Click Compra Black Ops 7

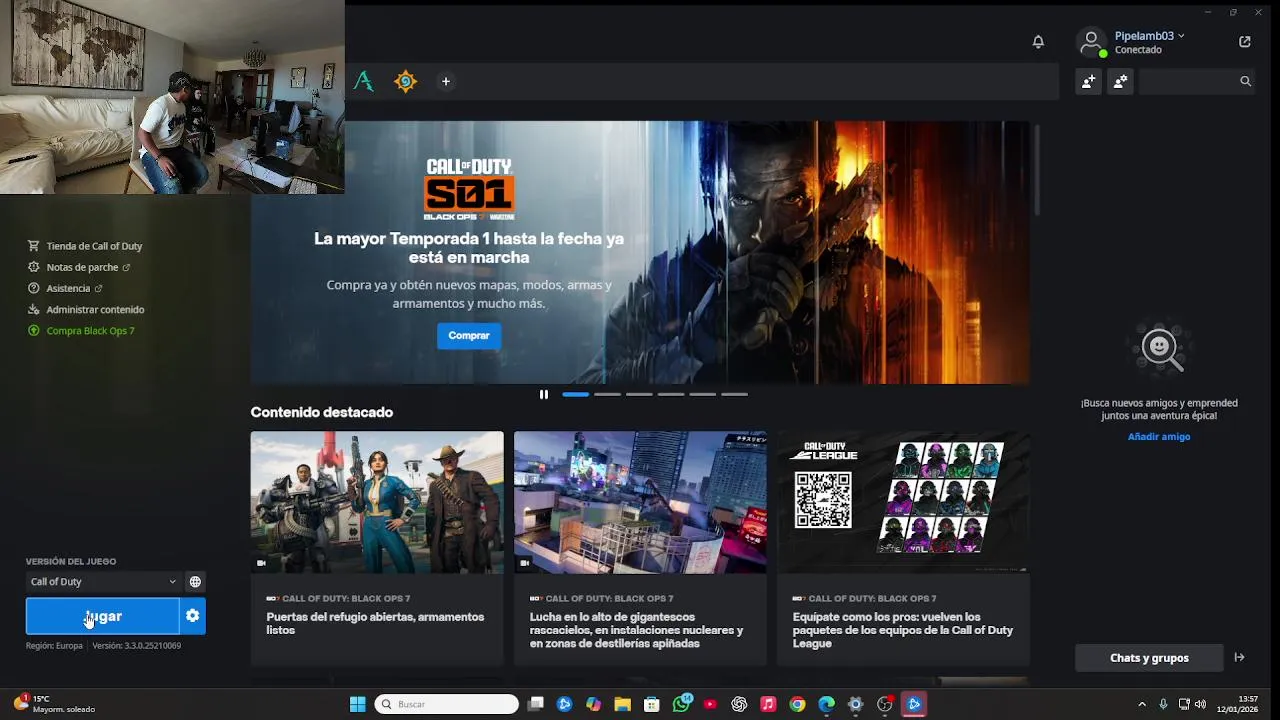coord(90,330)
